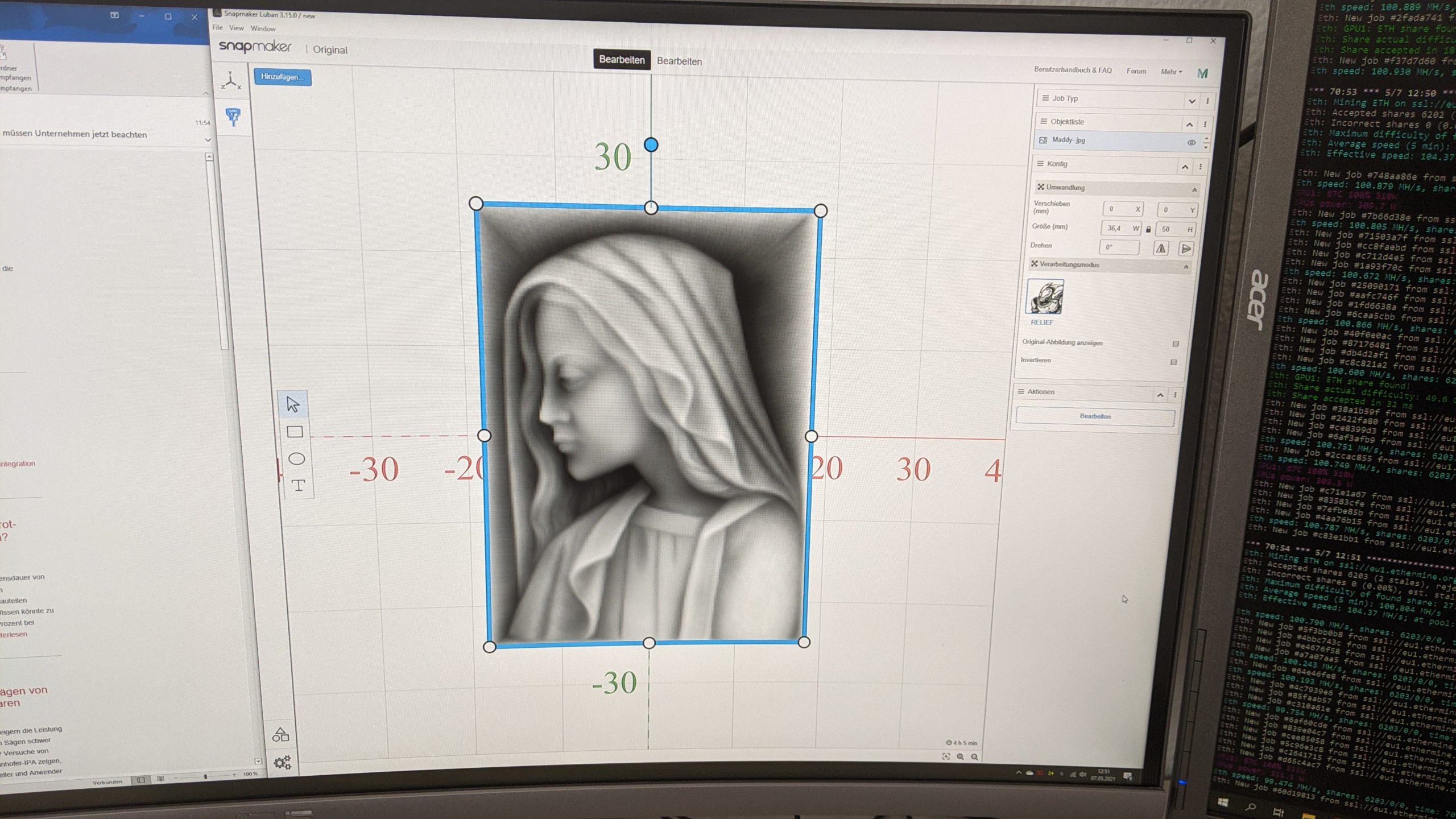The height and width of the screenshot is (819, 1456).
Task: Hide Maddy-.jpg with the eye icon
Action: click(x=1191, y=143)
